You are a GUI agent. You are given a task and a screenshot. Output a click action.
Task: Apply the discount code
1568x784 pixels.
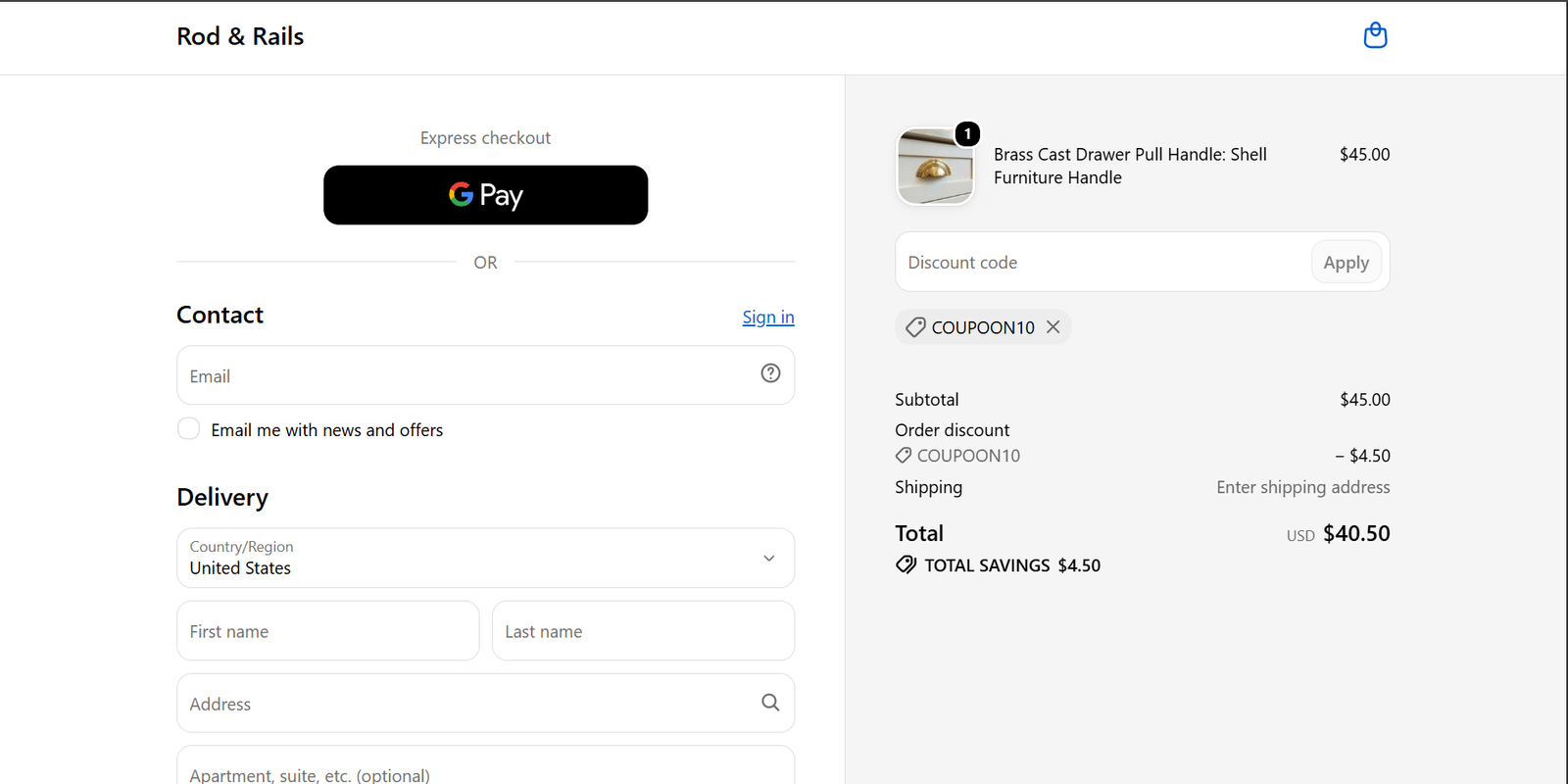click(x=1347, y=263)
